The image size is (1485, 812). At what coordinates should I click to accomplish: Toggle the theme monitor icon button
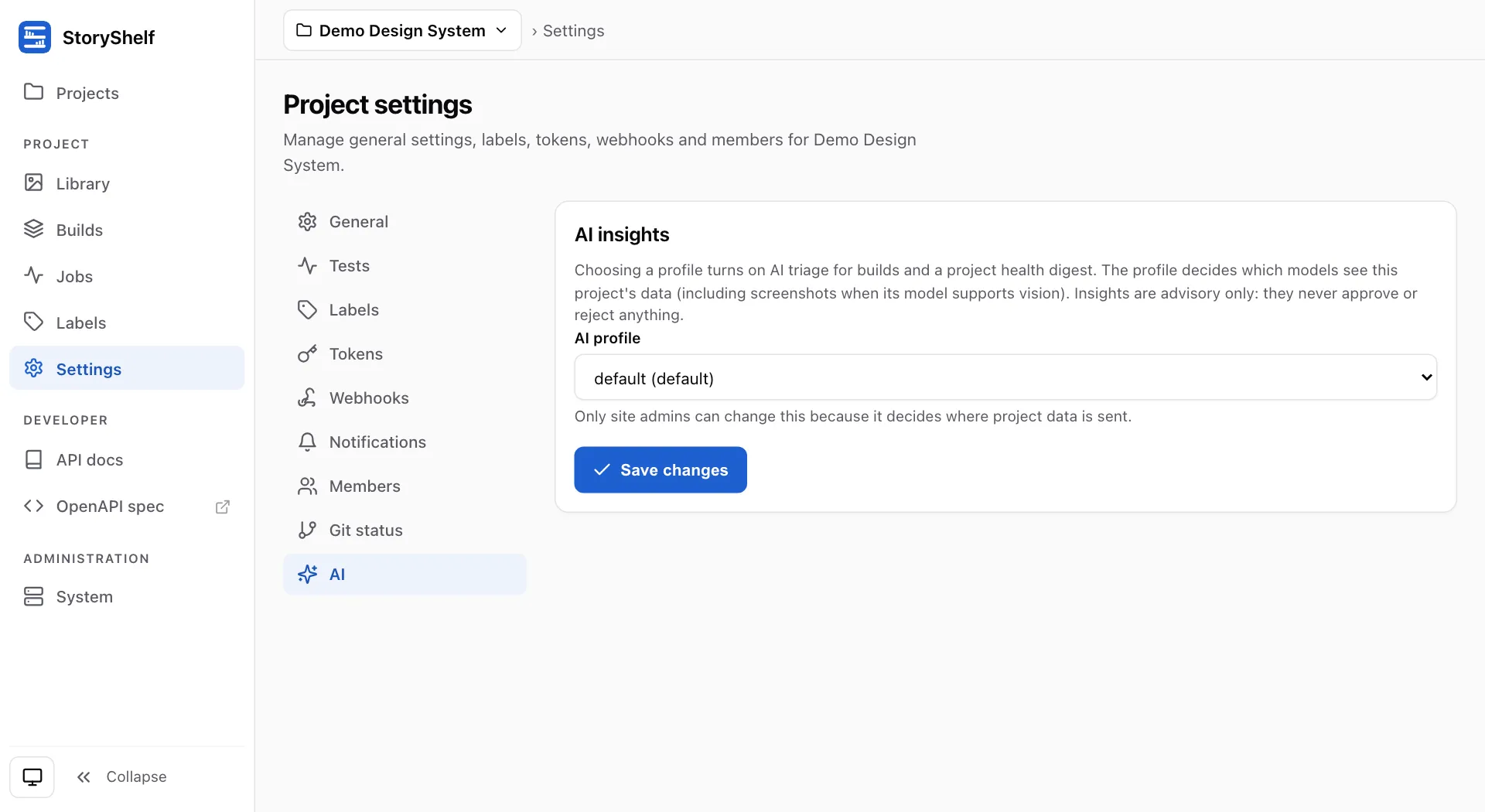(32, 776)
